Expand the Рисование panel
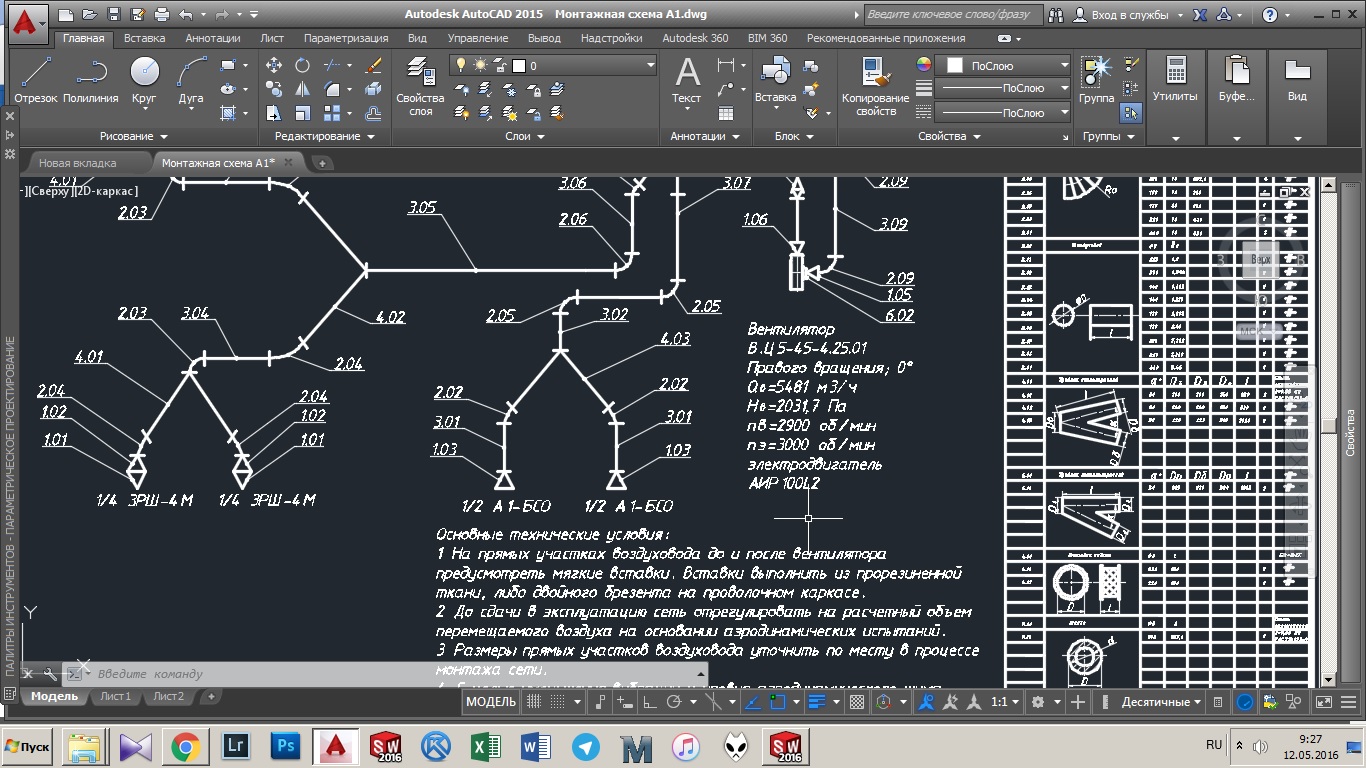Viewport: 1366px width, 768px height. pyautogui.click(x=134, y=136)
